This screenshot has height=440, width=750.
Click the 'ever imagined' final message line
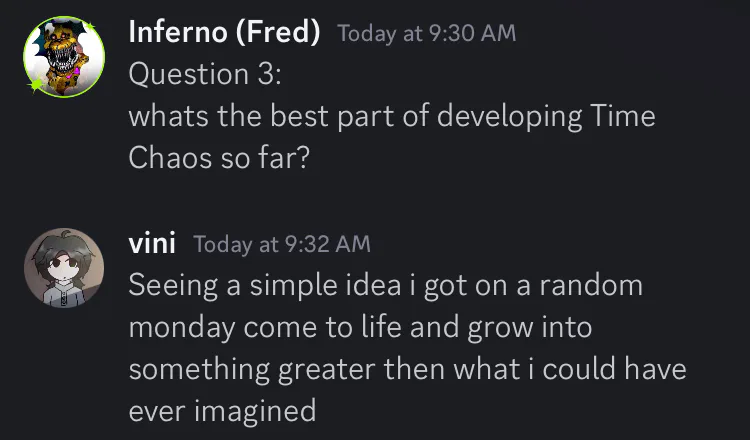pyautogui.click(x=222, y=411)
